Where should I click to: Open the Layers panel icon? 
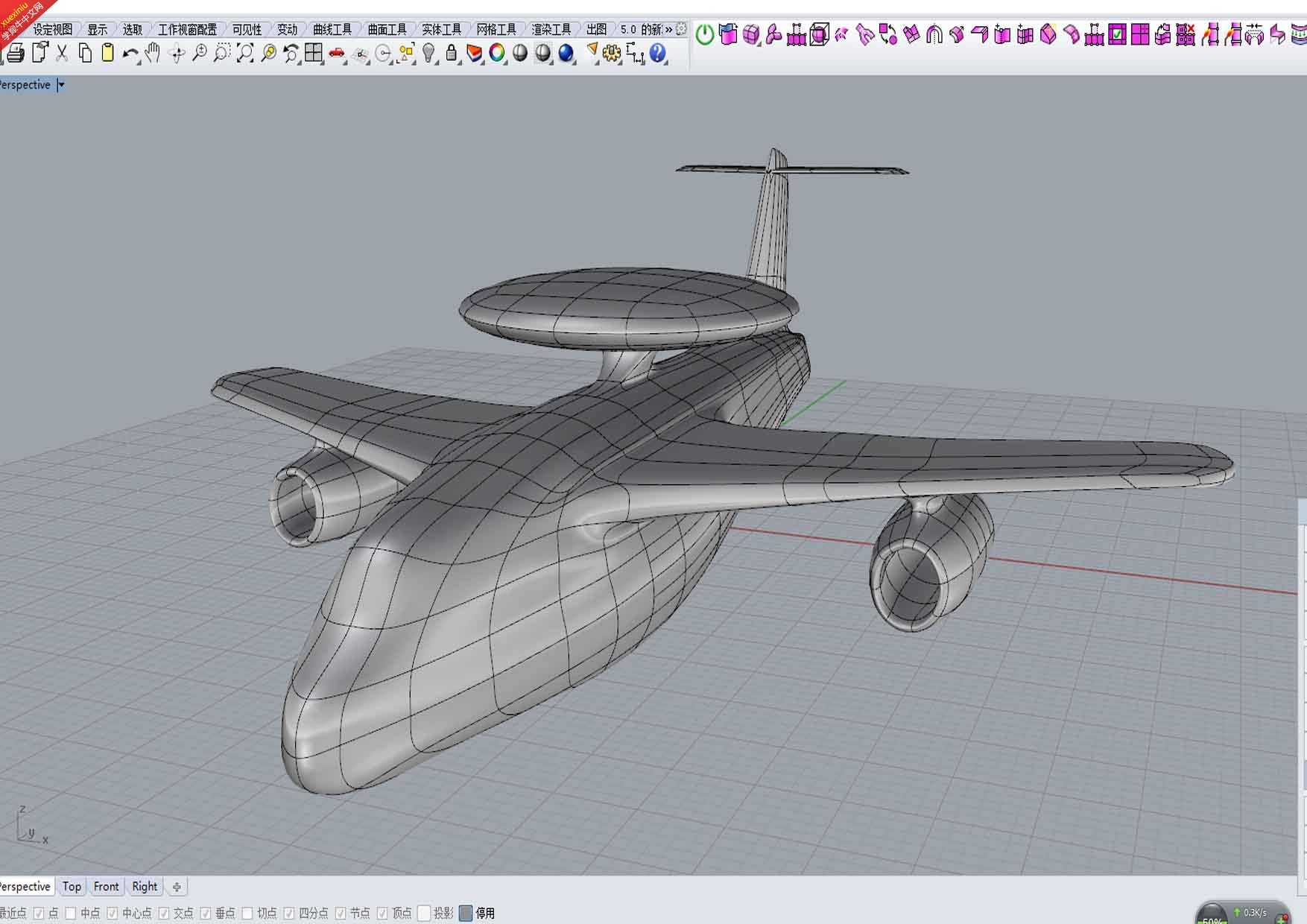474,53
